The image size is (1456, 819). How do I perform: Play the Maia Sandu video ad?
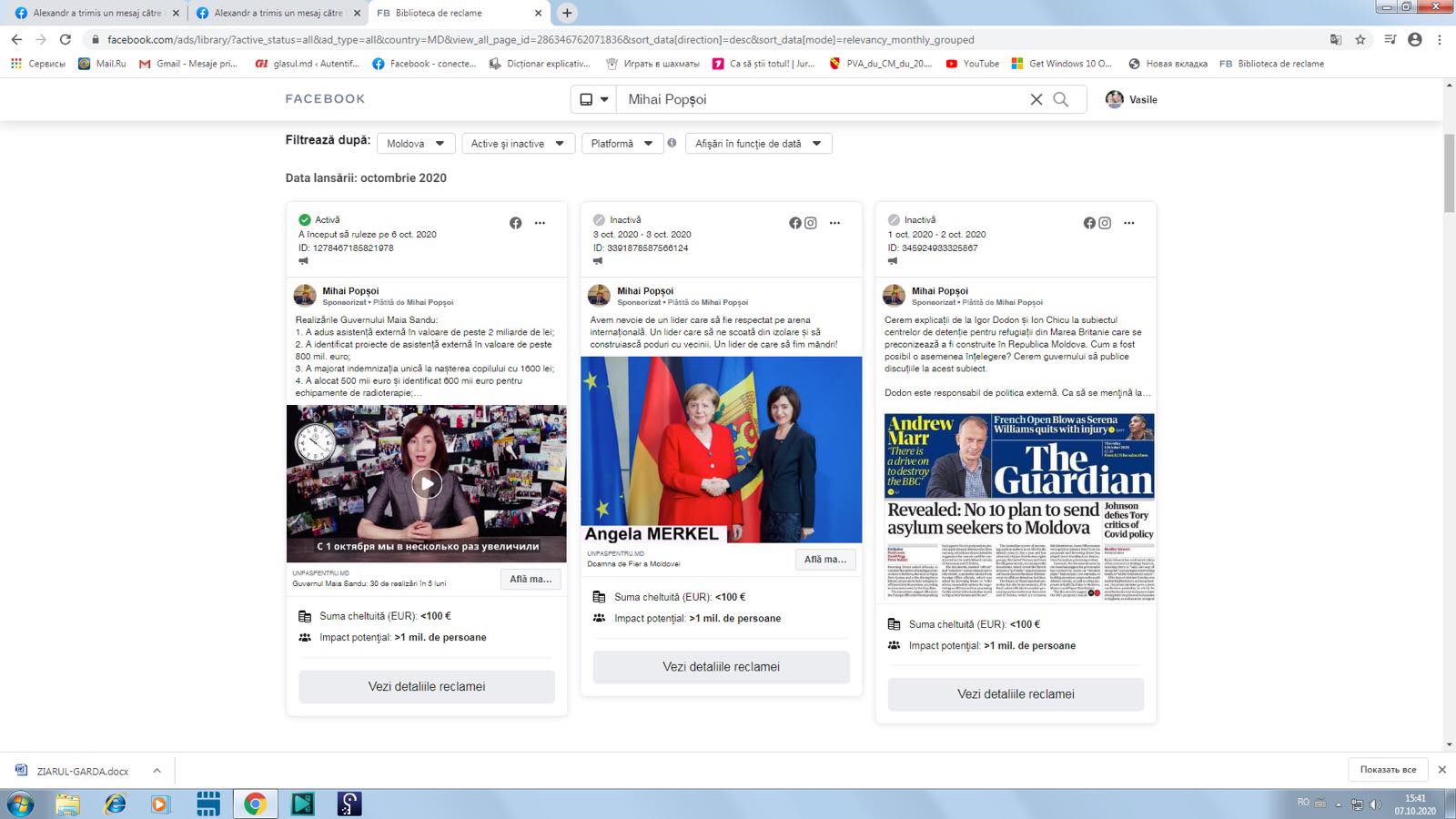click(426, 483)
